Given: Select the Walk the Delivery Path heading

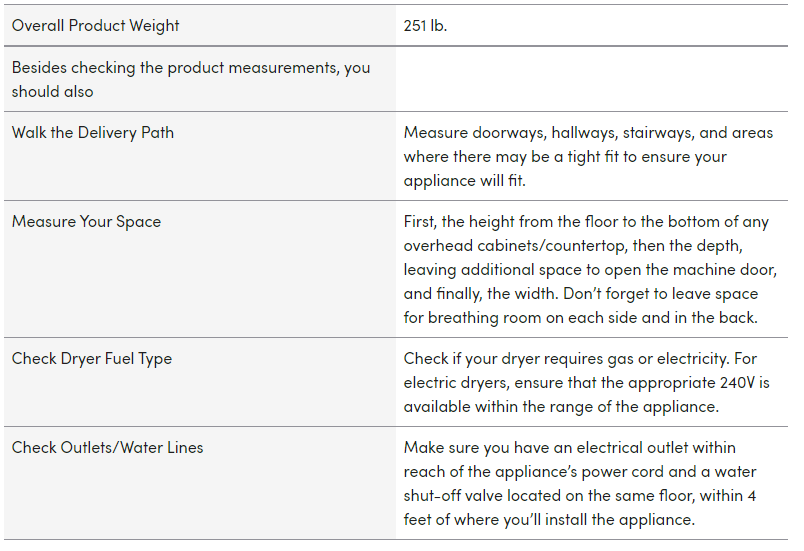Looking at the screenshot, I should pos(93,133).
